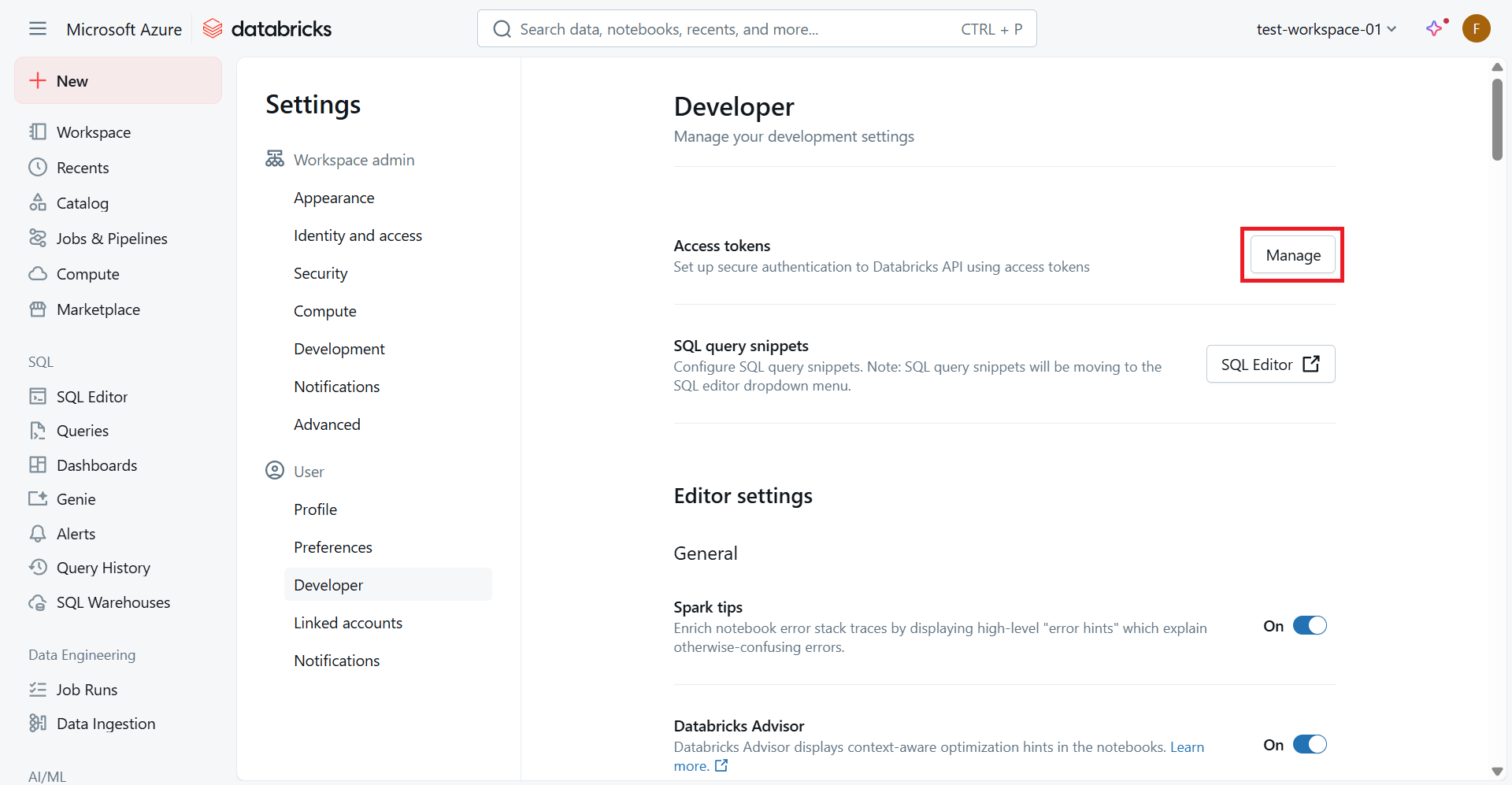Open Query History in sidebar
The height and width of the screenshot is (785, 1512).
click(x=103, y=568)
